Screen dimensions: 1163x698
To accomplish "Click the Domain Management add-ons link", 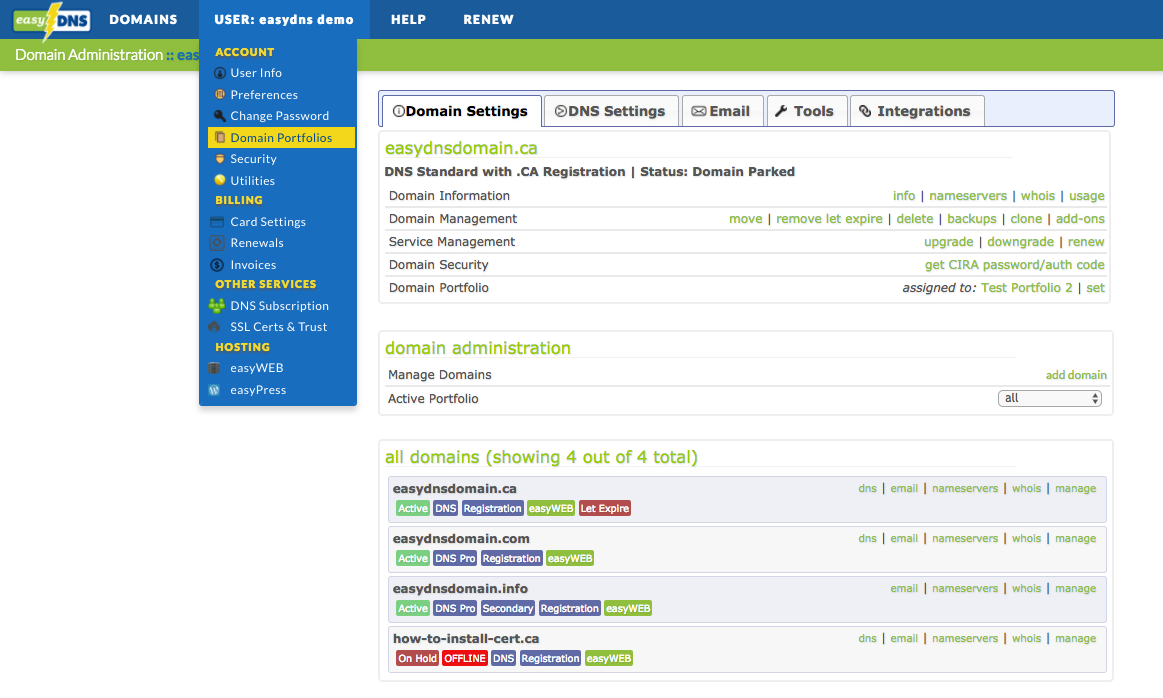I will point(1080,219).
